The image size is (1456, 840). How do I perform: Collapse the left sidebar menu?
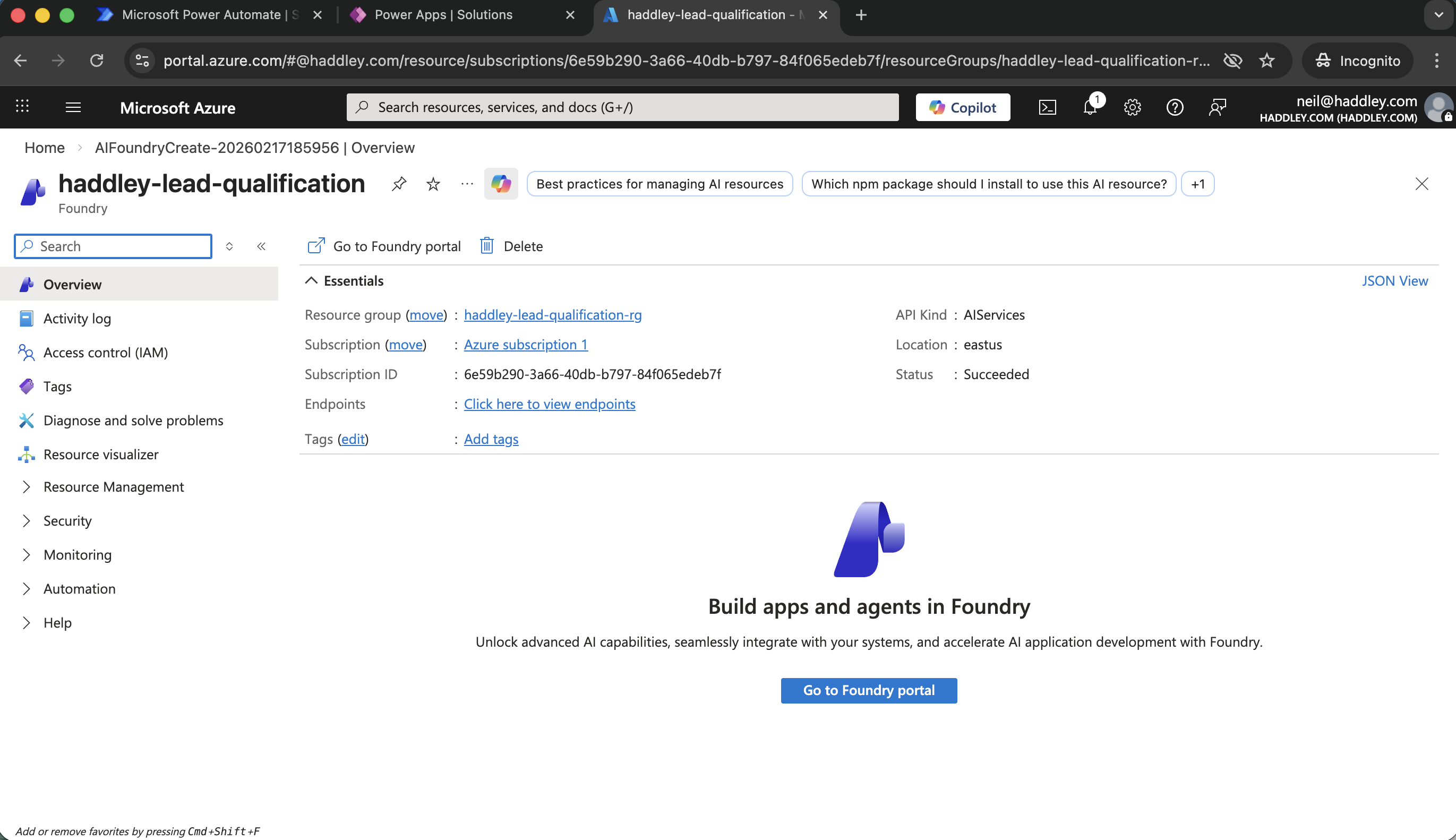(261, 246)
